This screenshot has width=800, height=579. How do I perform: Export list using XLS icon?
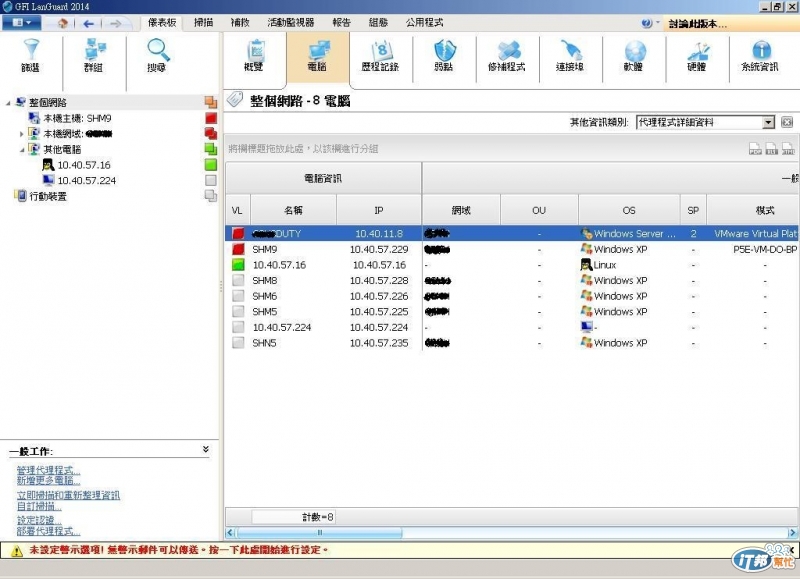click(x=771, y=148)
